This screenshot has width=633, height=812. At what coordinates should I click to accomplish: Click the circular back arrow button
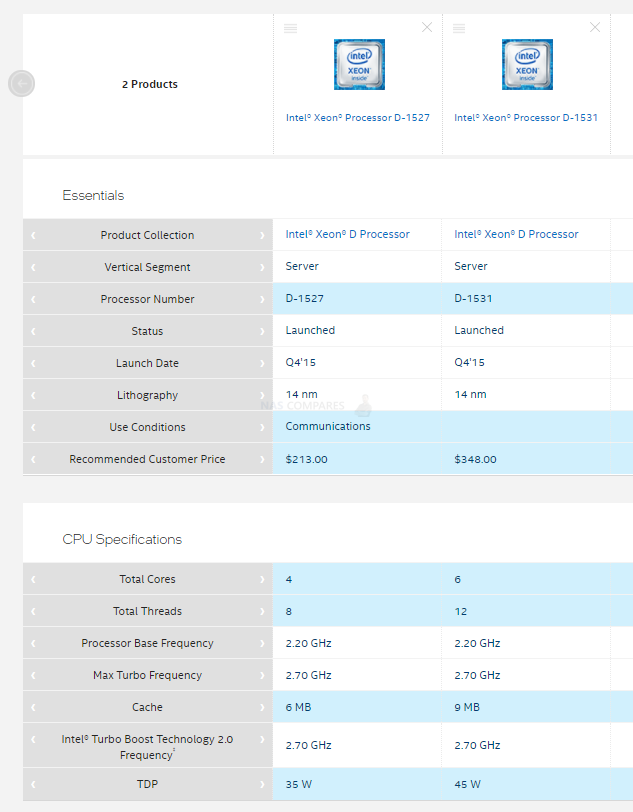point(21,83)
